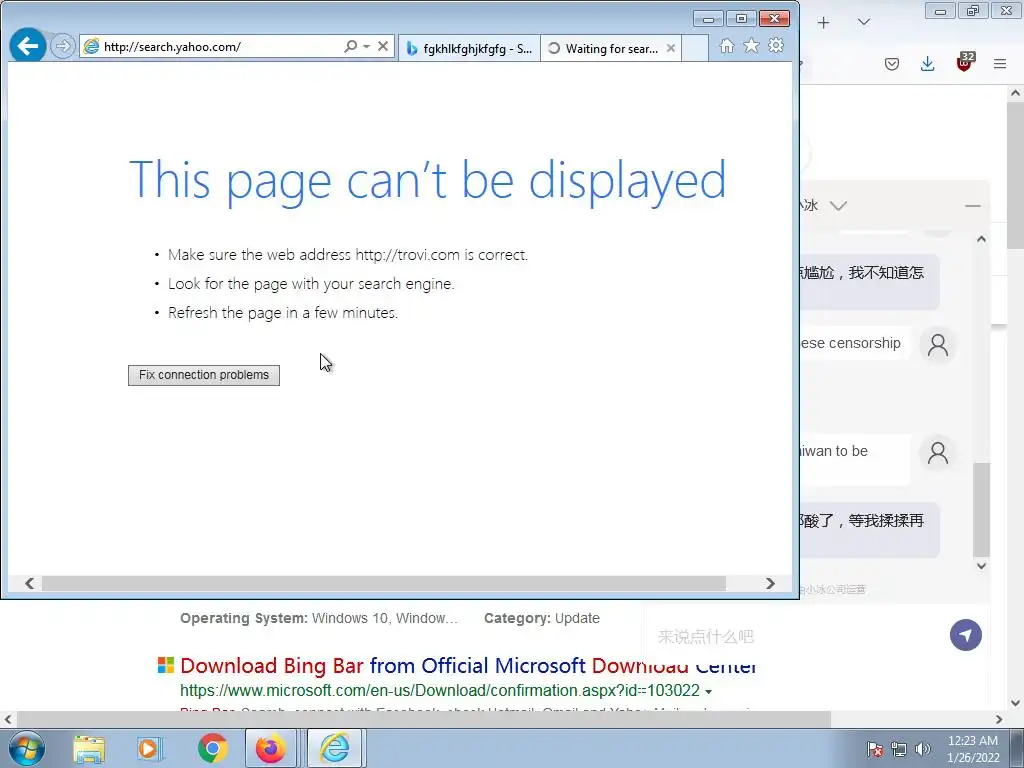This screenshot has width=1024, height=768.
Task: Click the IE horizontal scrollbar thumb
Action: pos(384,583)
